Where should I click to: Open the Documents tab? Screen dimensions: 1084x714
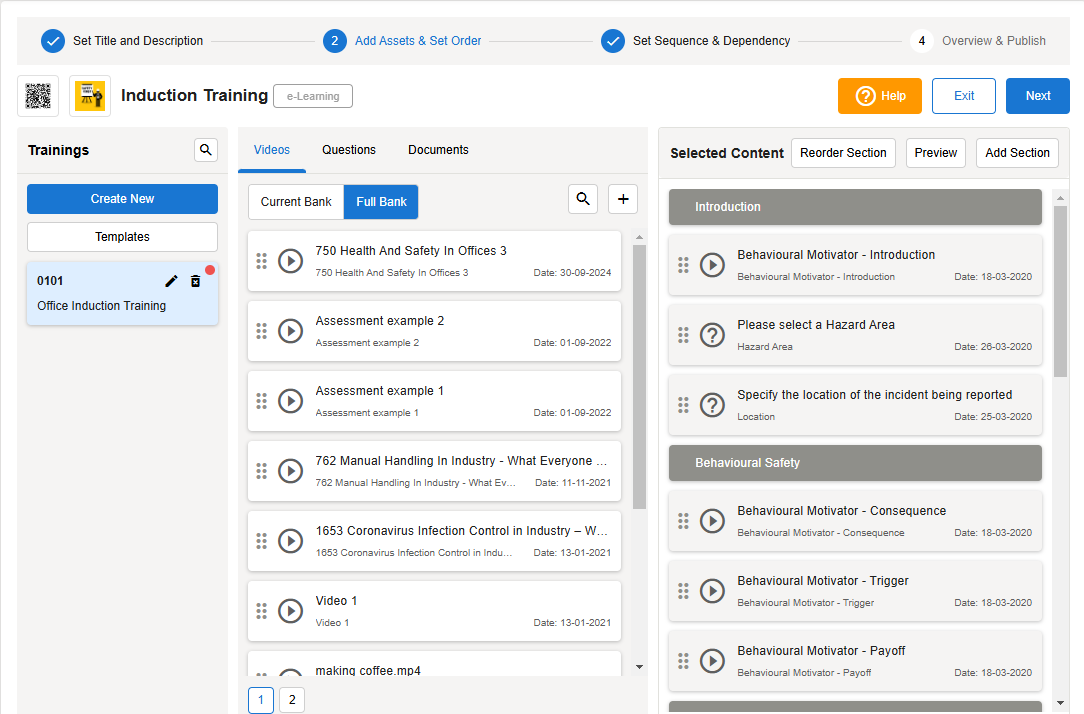tap(438, 150)
